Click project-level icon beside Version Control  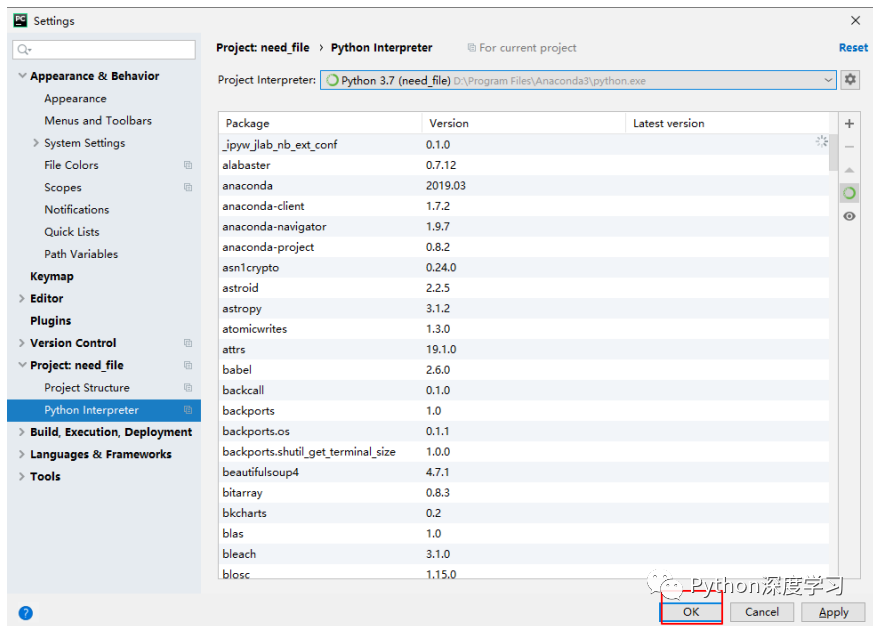(188, 343)
